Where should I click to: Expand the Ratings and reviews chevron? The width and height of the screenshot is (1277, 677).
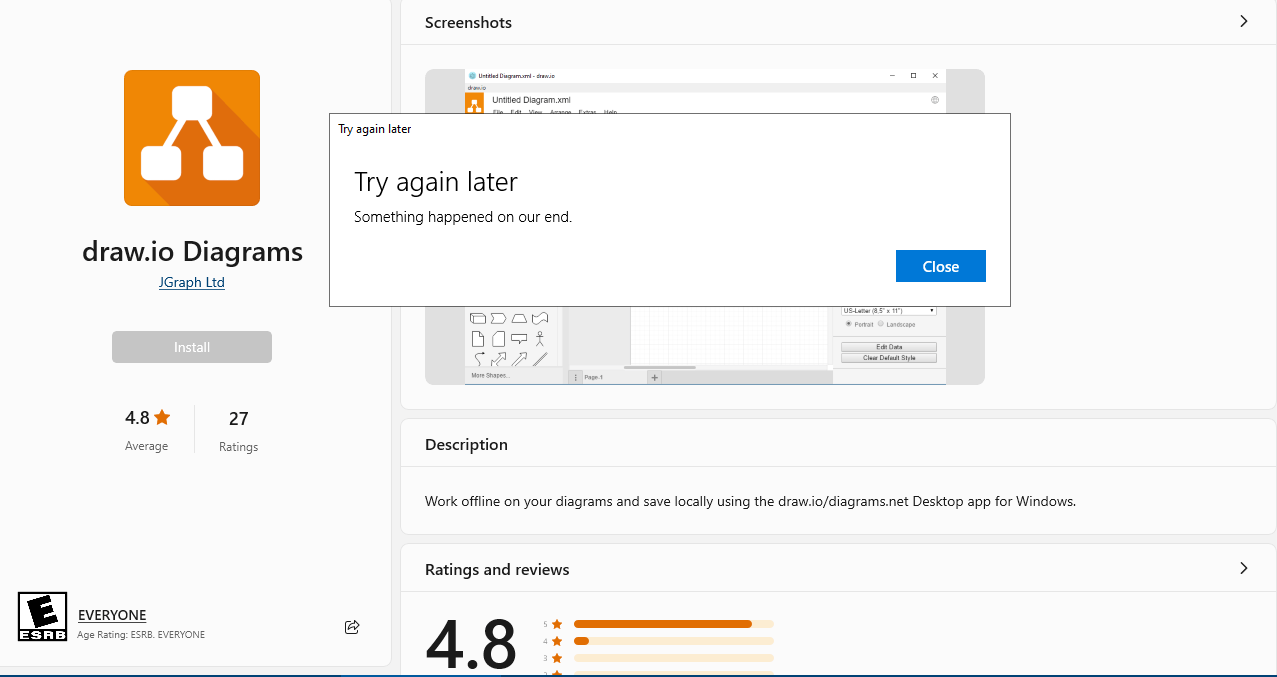pos(1244,568)
